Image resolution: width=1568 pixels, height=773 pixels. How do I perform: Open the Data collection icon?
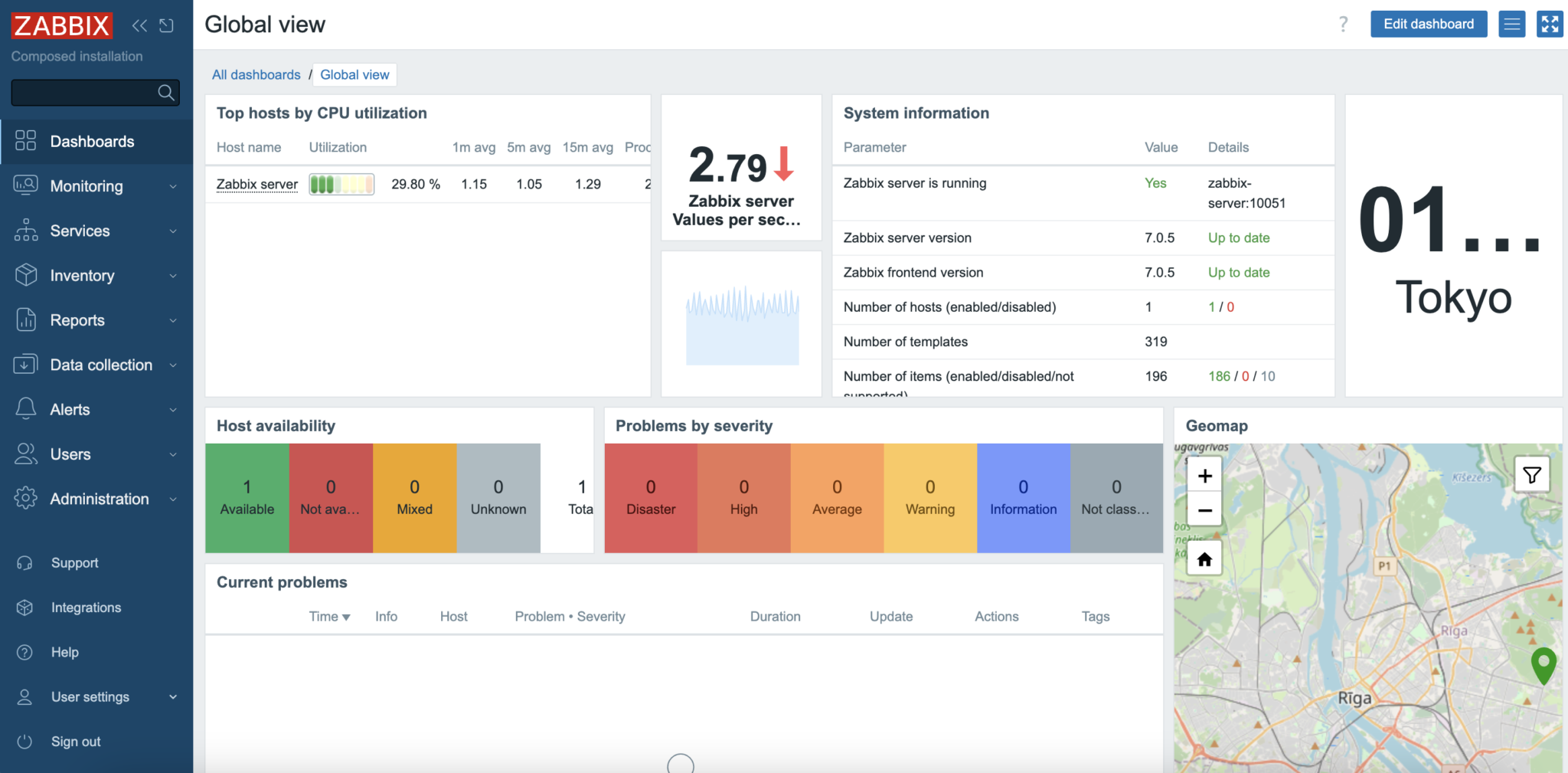pos(25,364)
